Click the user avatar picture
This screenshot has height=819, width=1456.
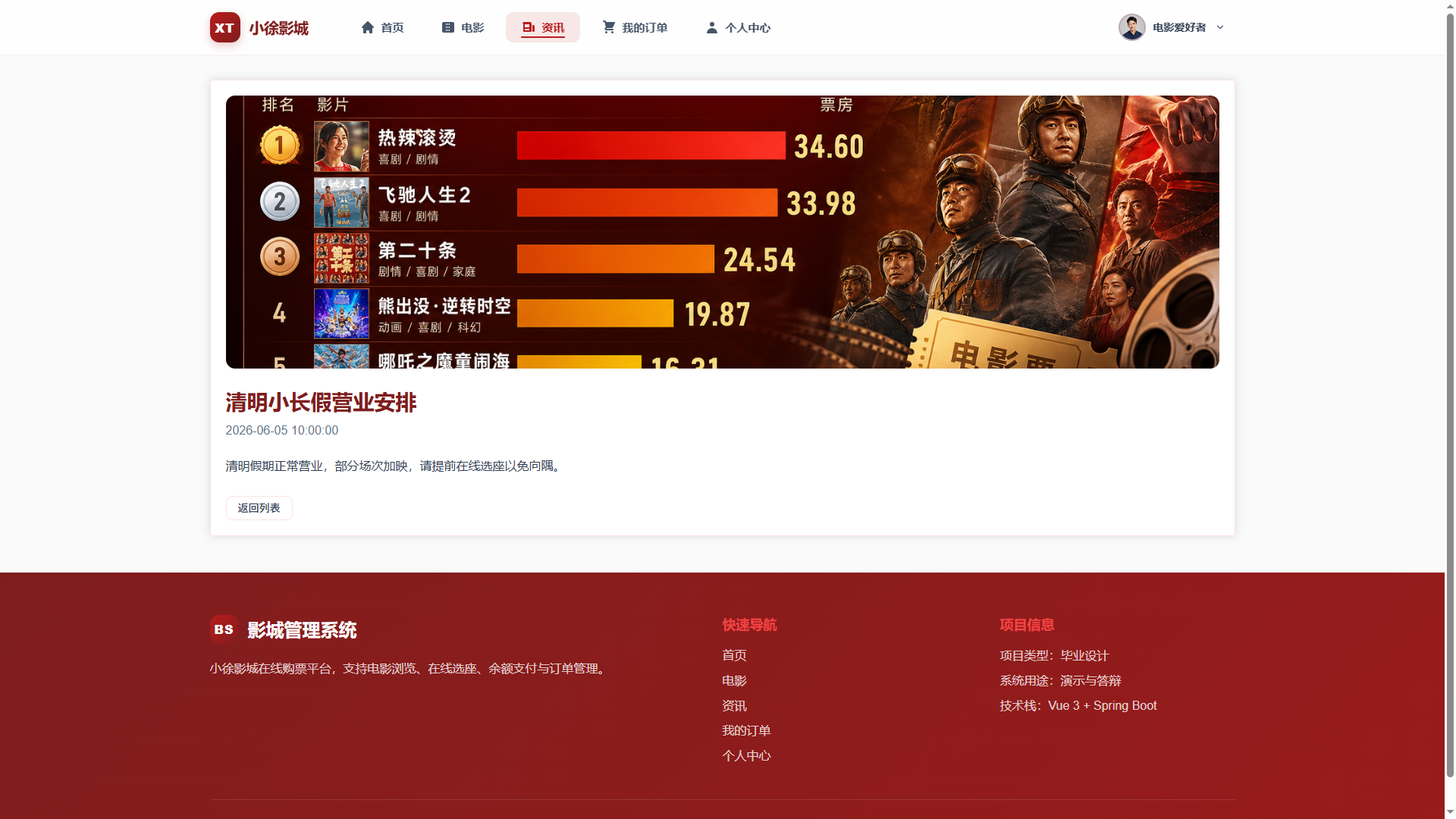(1131, 27)
